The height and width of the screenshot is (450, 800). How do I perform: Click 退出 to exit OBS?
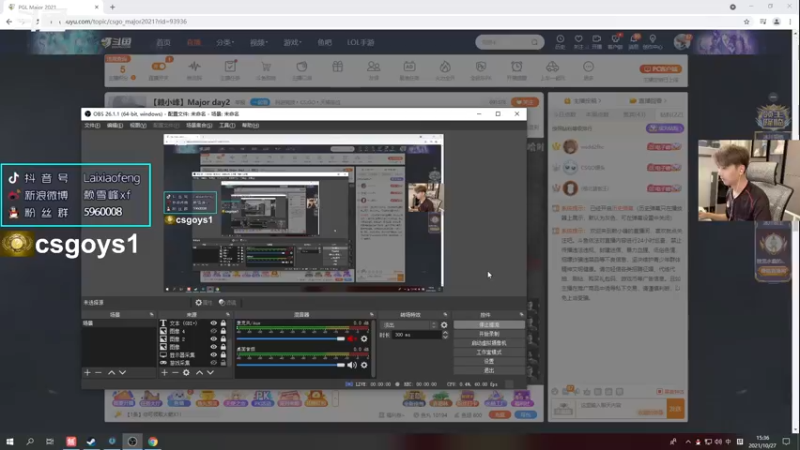click(x=489, y=370)
